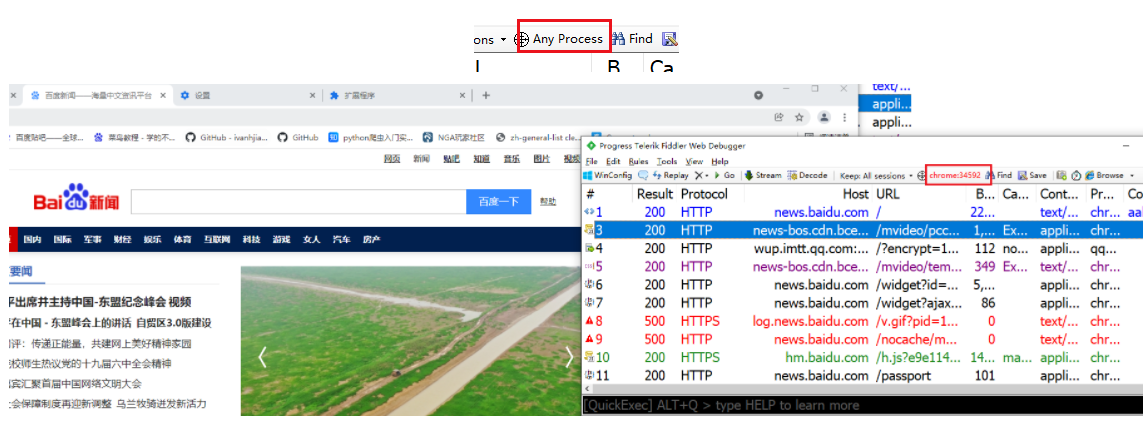The image size is (1144, 439).
Task: Open Fiddler Help menu
Action: [719, 161]
